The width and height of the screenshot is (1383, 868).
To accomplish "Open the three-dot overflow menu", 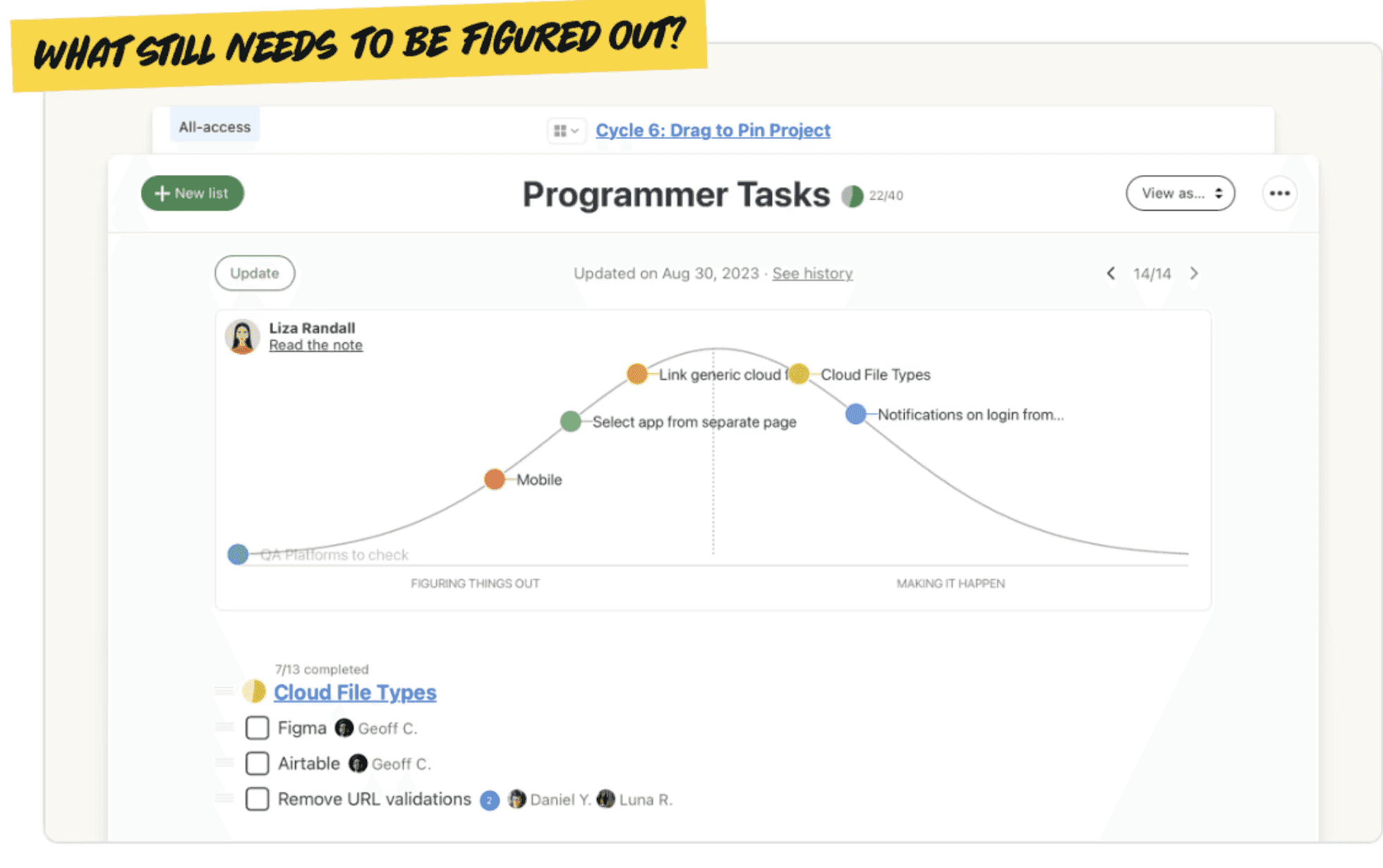I will 1279,193.
